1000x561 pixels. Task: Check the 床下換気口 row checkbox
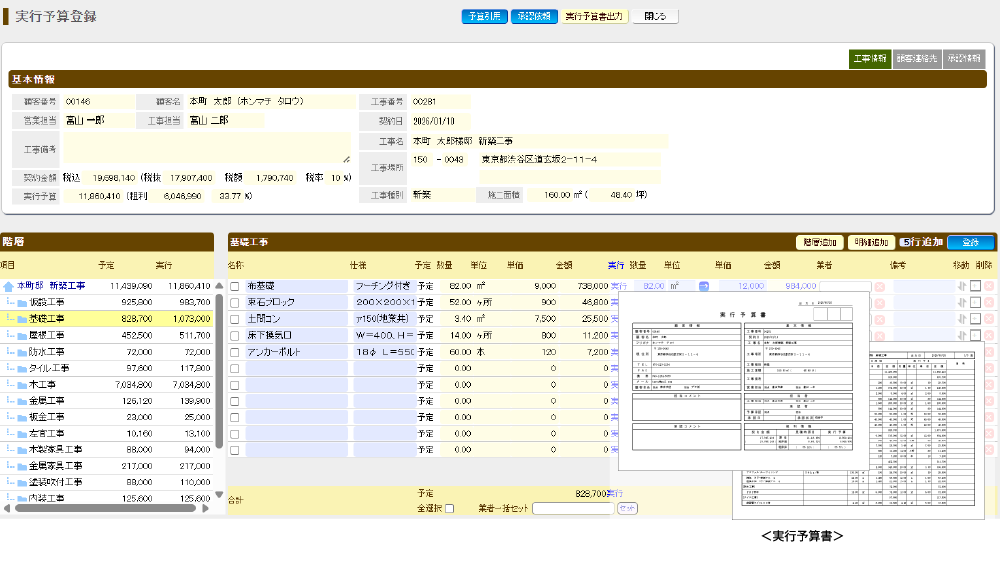point(235,336)
